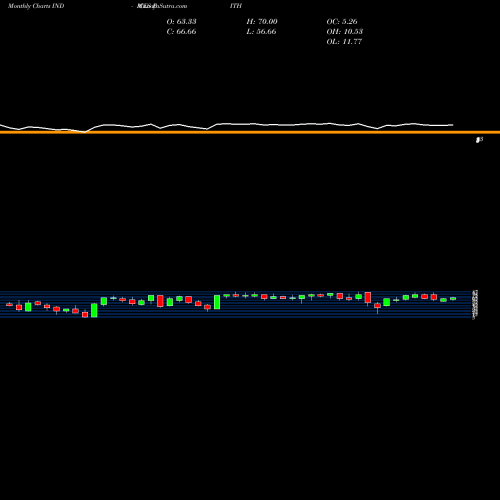Click the 'Monthly Charts IND' title text

click(x=36, y=6)
